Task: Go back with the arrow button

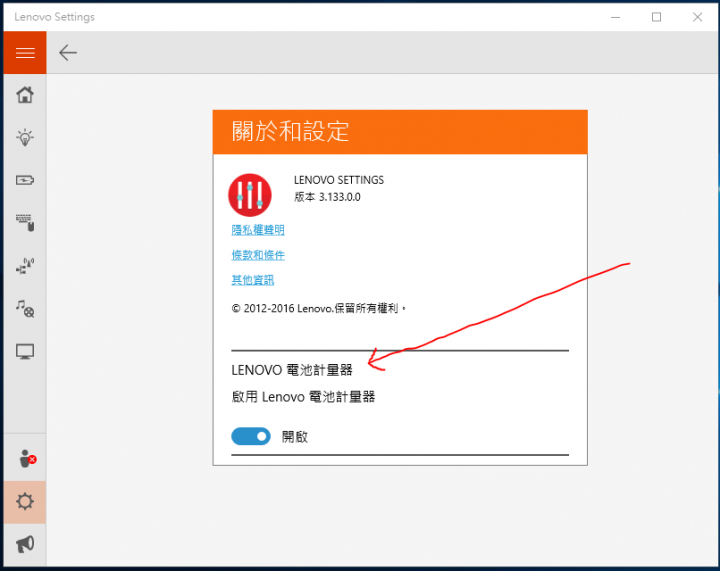Action: click(68, 53)
